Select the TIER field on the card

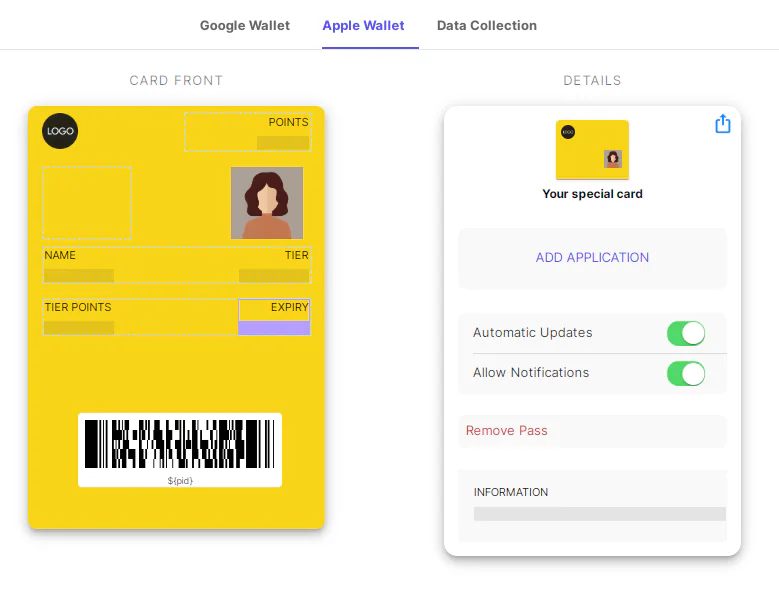(274, 265)
